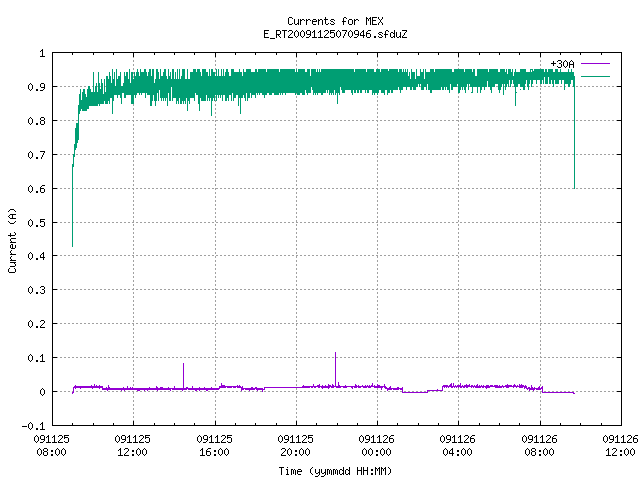
Task: Click x-axis label 091126 04:00
Action: pos(458,446)
